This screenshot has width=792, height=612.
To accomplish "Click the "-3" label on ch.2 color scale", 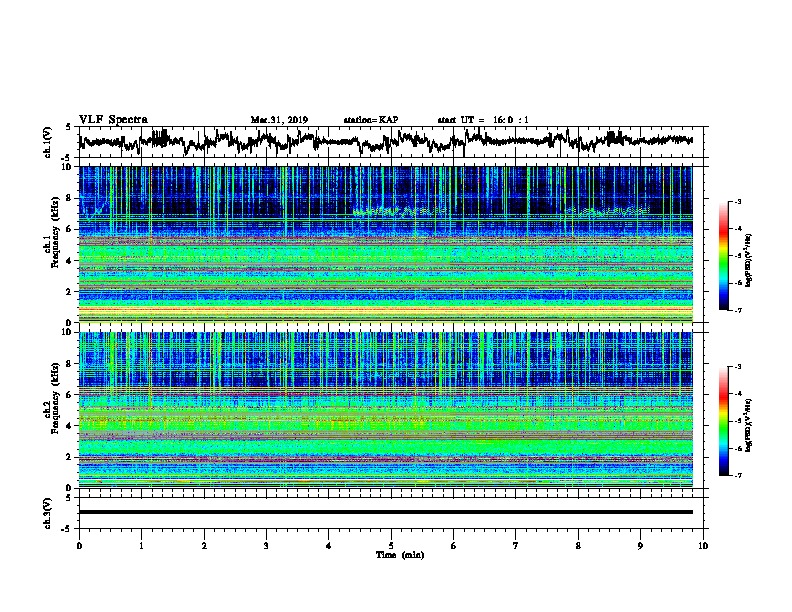I will [x=738, y=367].
